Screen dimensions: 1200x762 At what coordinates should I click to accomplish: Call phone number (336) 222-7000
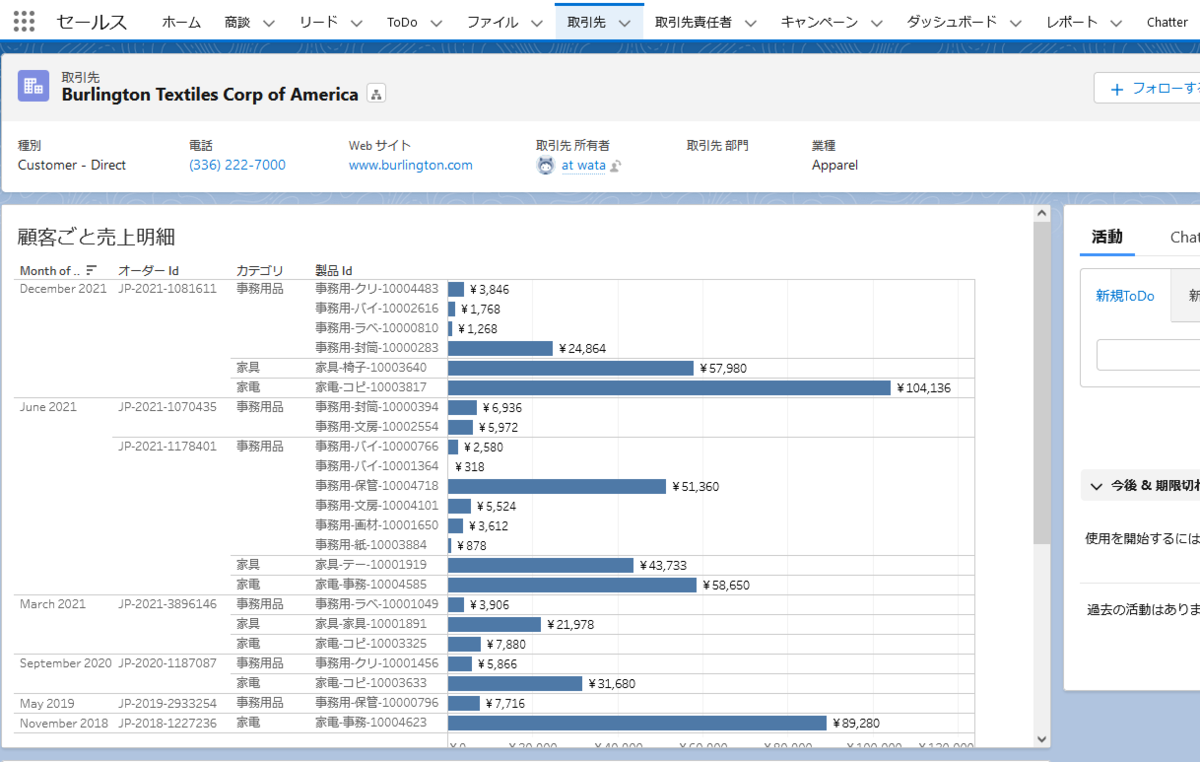tap(237, 165)
